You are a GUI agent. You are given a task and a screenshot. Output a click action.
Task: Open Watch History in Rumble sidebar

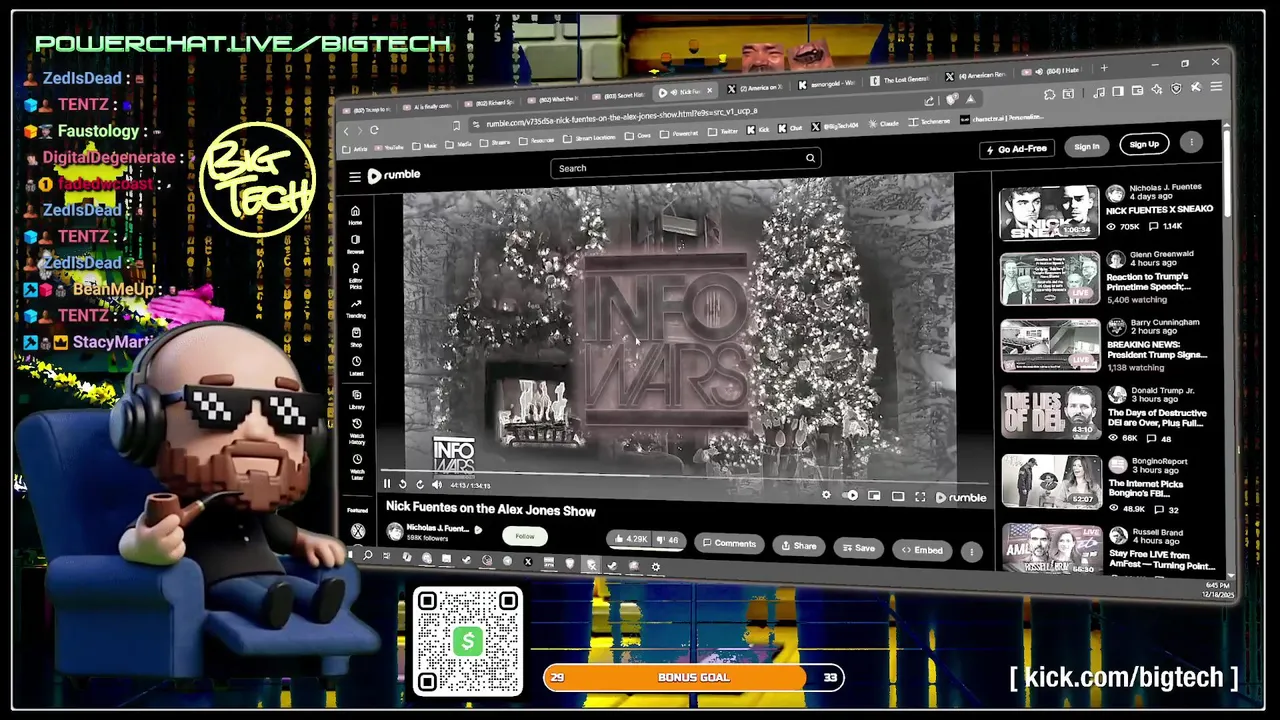pyautogui.click(x=357, y=431)
